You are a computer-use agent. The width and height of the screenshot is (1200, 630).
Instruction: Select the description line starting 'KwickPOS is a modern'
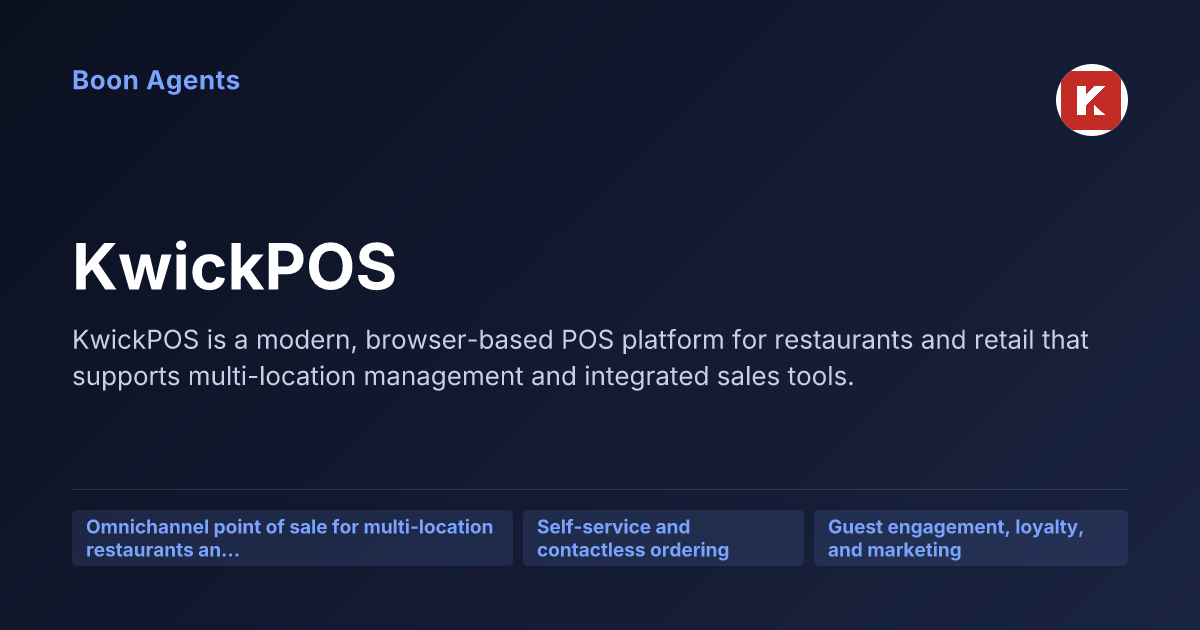pos(580,340)
